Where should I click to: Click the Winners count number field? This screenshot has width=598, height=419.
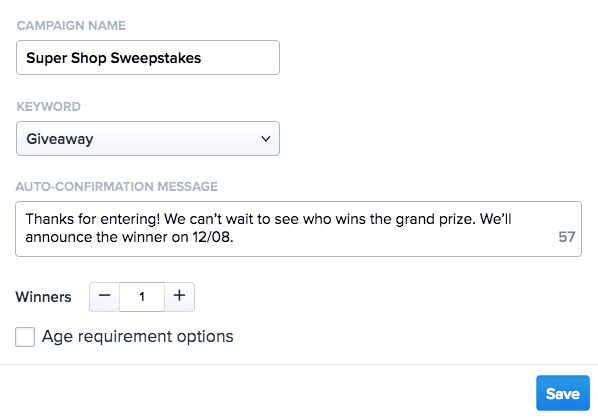pos(142,297)
